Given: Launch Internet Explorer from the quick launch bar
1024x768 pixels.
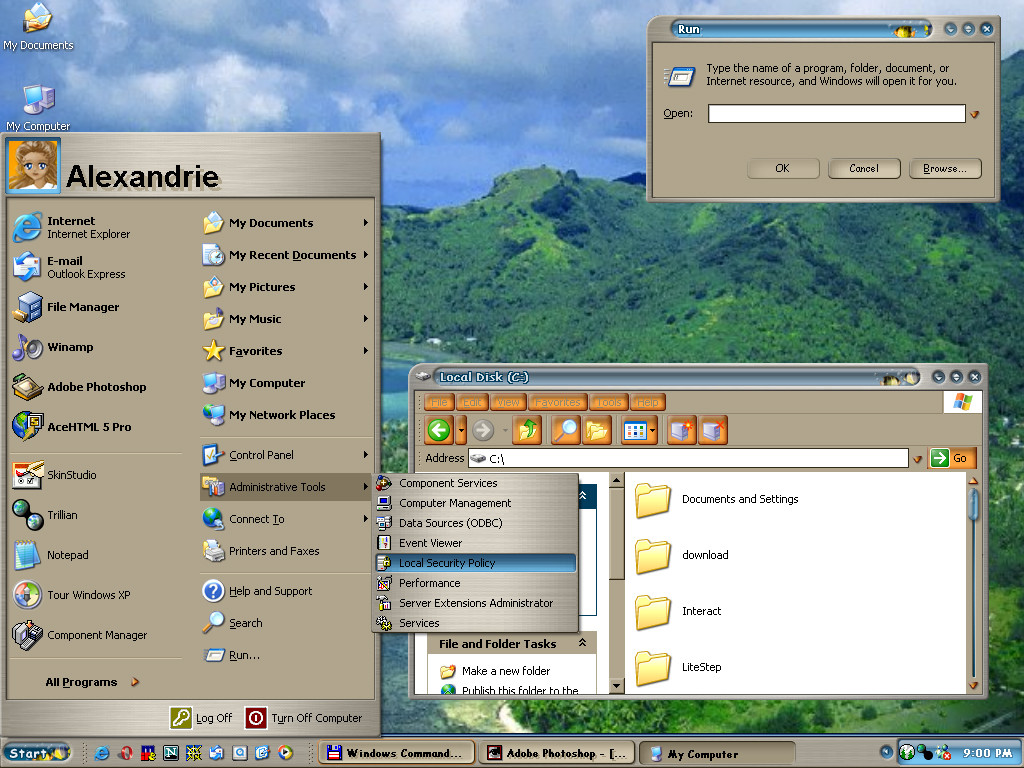Looking at the screenshot, I should pyautogui.click(x=102, y=753).
